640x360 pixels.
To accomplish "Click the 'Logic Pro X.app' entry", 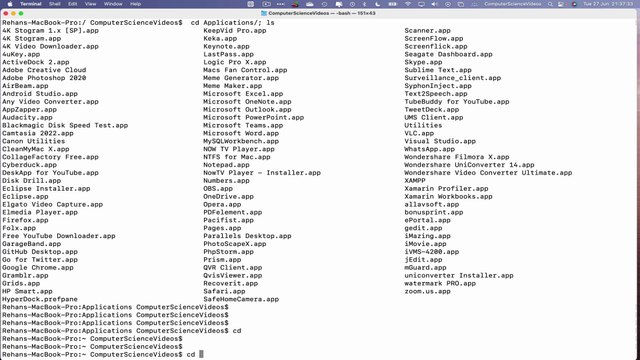I will coord(235,62).
